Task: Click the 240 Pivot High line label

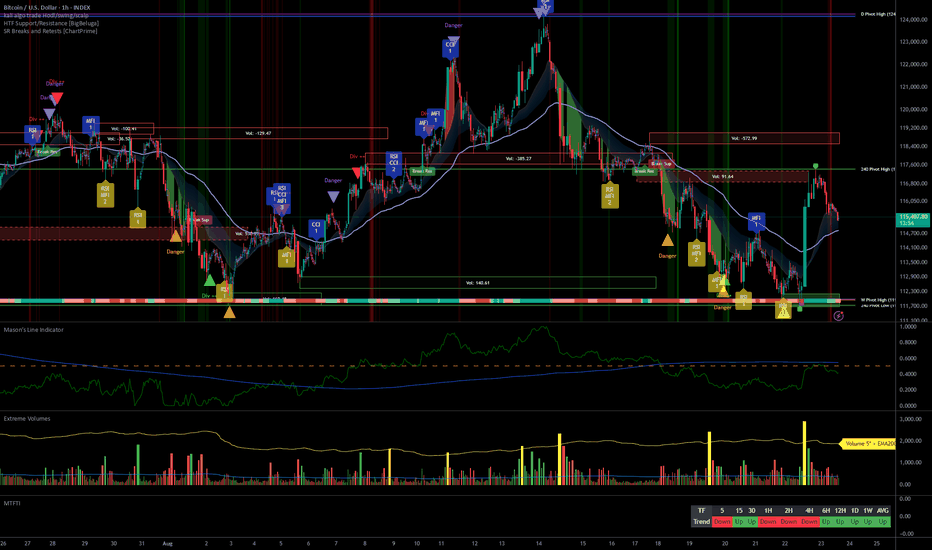Action: tap(878, 169)
